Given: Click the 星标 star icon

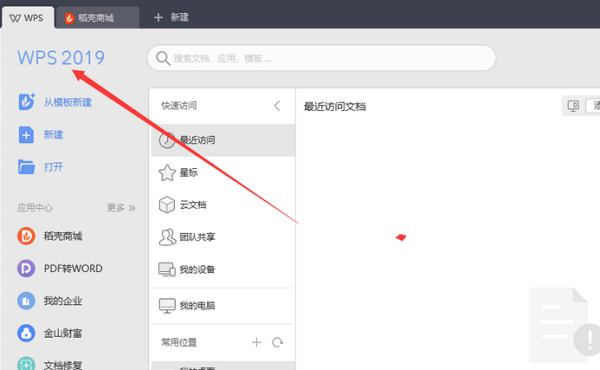Looking at the screenshot, I should coord(167,173).
